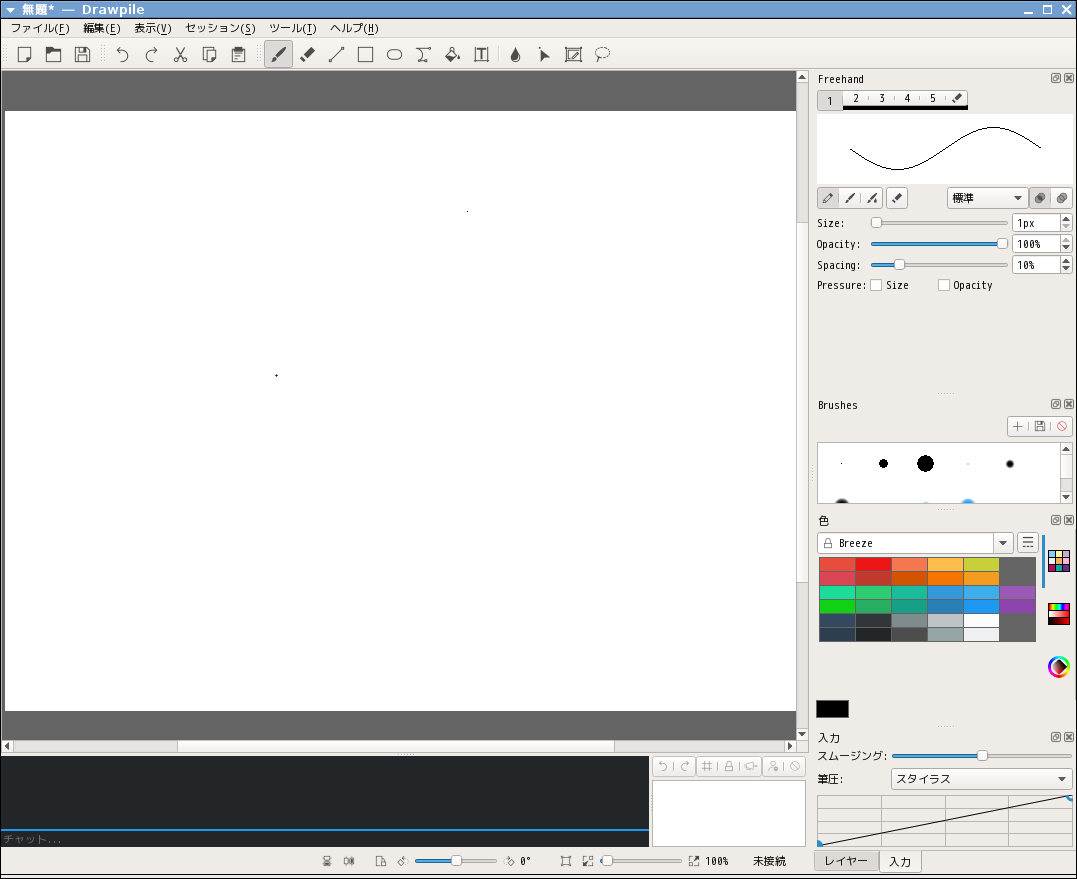Click the black foreground color swatch
Viewport: 1077px width, 879px height.
(832, 709)
